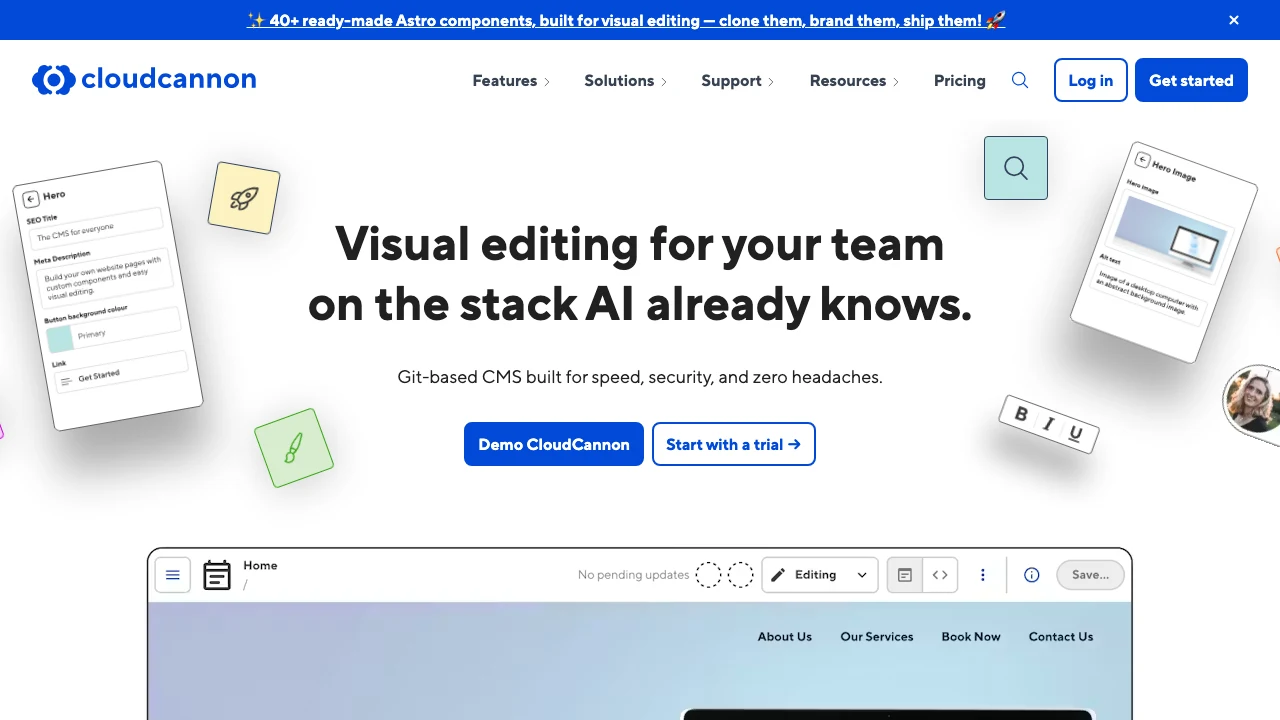Screen dimensions: 1280x720
Task: Open the editor three-dot more options menu
Action: [983, 575]
